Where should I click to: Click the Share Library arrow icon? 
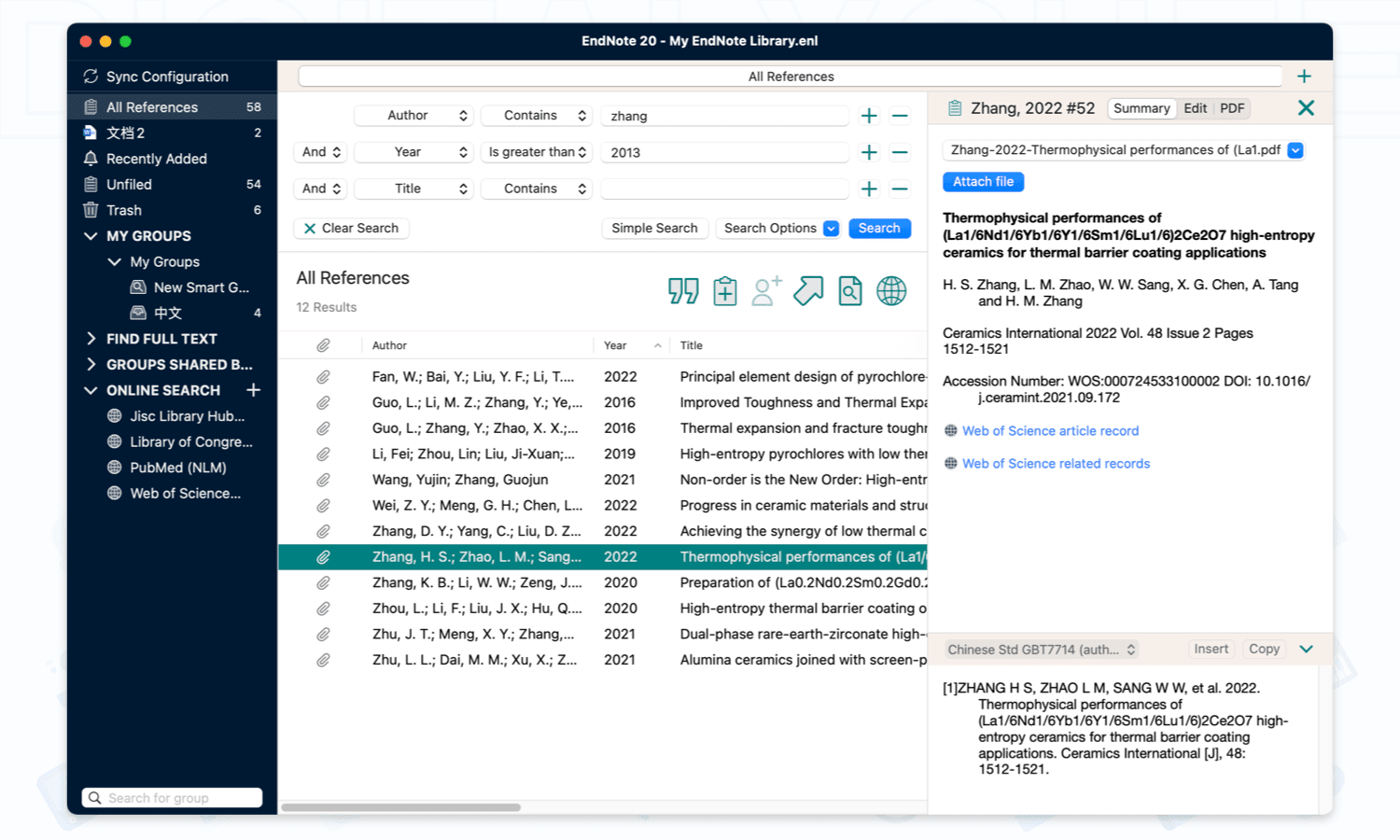807,290
